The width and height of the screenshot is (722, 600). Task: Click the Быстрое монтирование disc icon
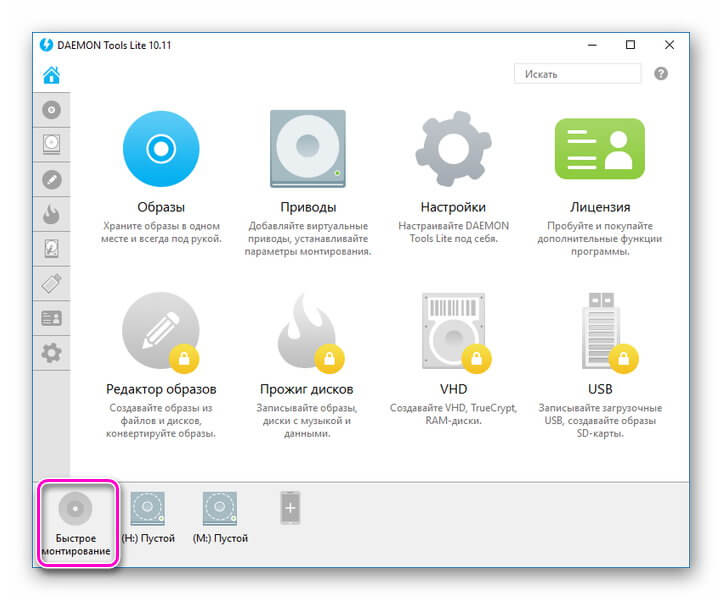pyautogui.click(x=76, y=508)
